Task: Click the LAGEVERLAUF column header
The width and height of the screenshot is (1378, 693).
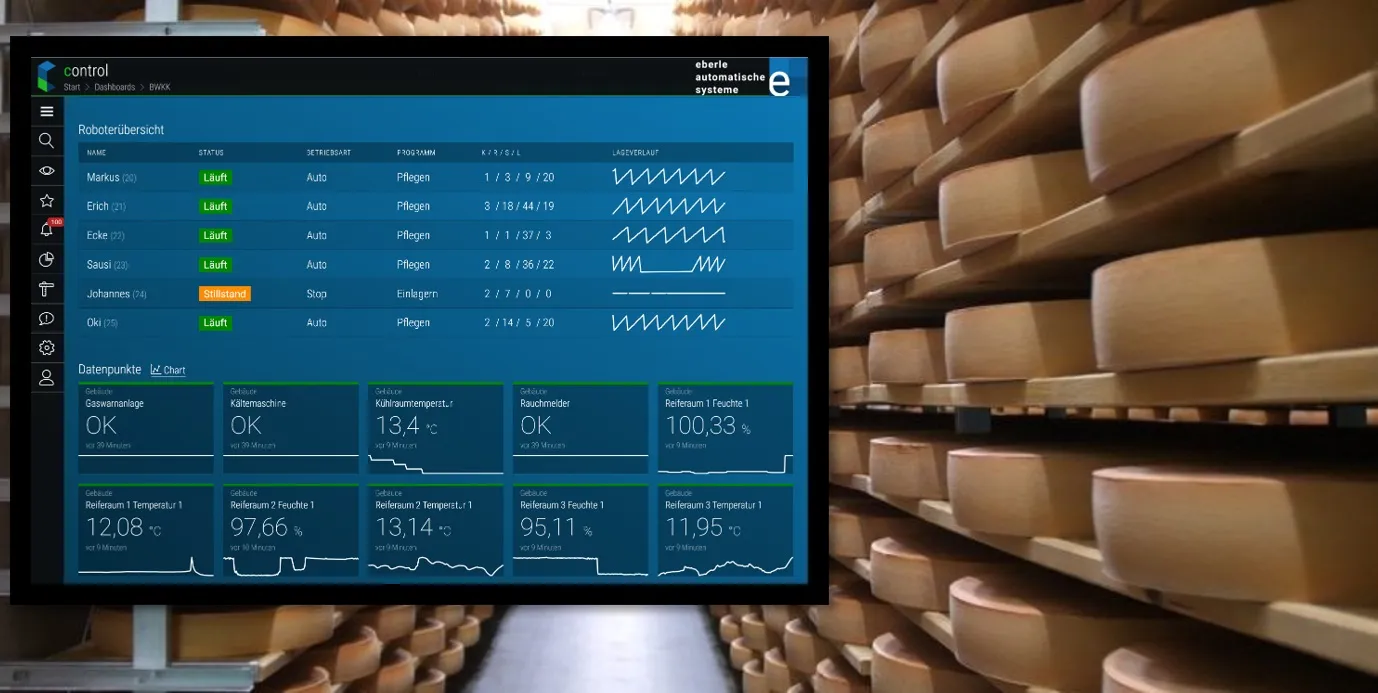Action: (x=635, y=153)
